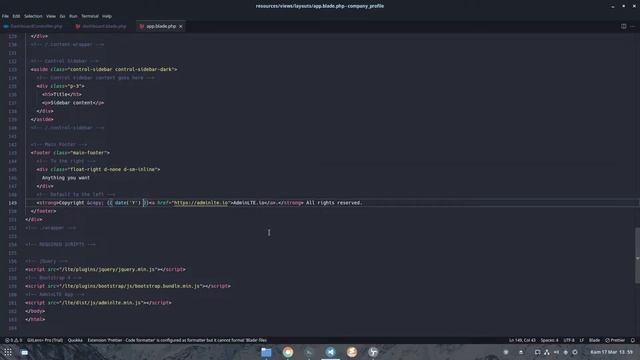Image resolution: width=640 pixels, height=360 pixels.
Task: Click the jquery.min.js script line
Action: pyautogui.click(x=105, y=269)
